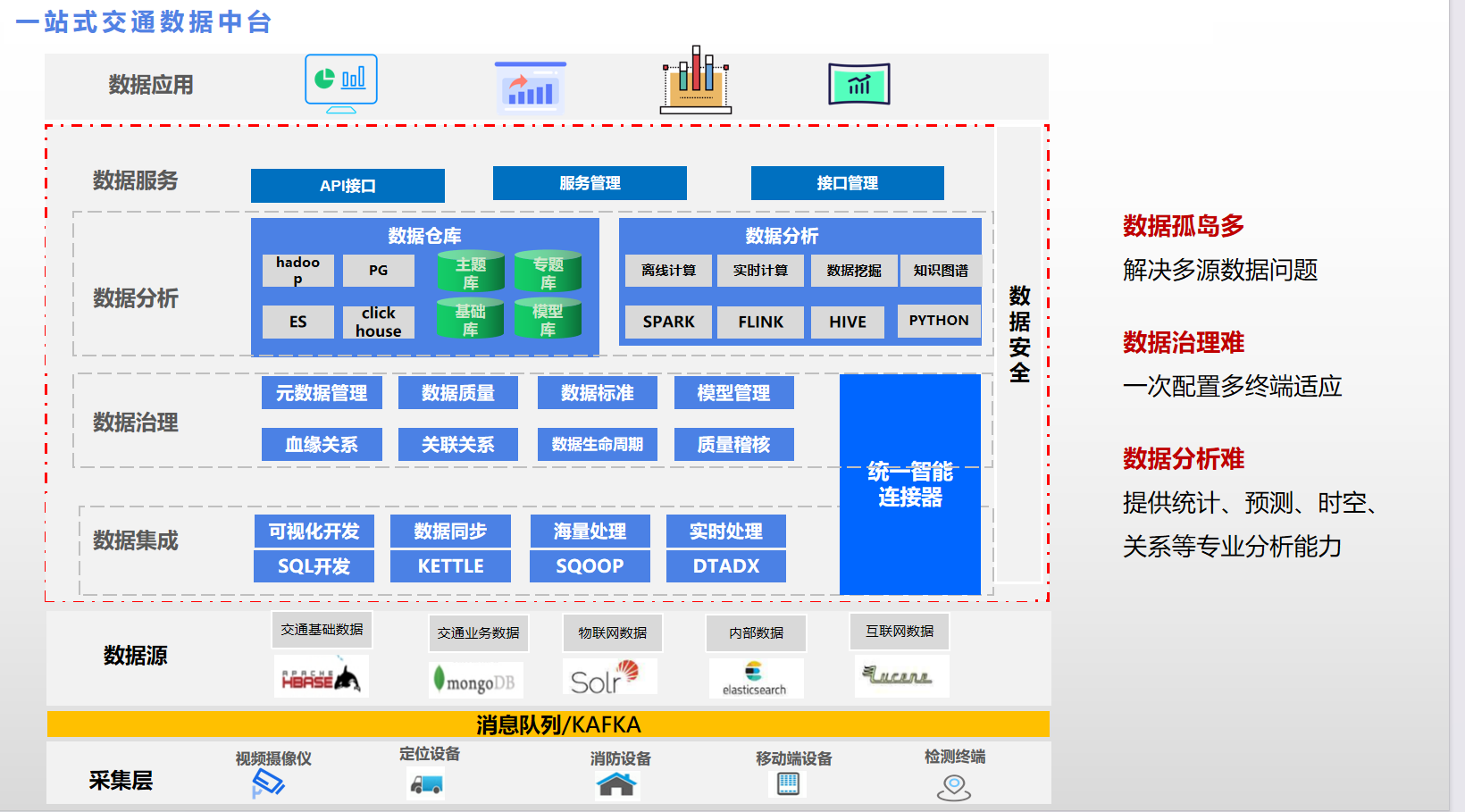Image resolution: width=1465 pixels, height=812 pixels.
Task: Select the KETTLE box
Action: 450,566
